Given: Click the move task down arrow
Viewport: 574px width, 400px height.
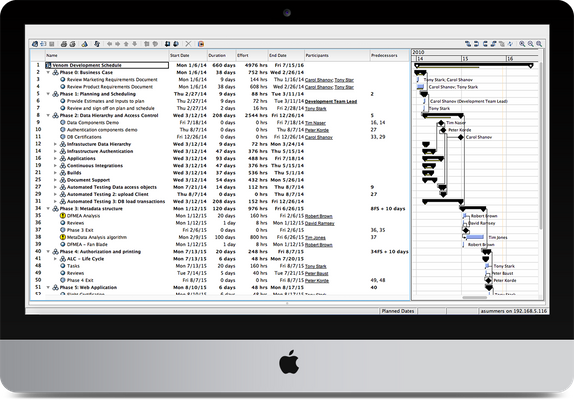Looking at the screenshot, I should point(135,44).
